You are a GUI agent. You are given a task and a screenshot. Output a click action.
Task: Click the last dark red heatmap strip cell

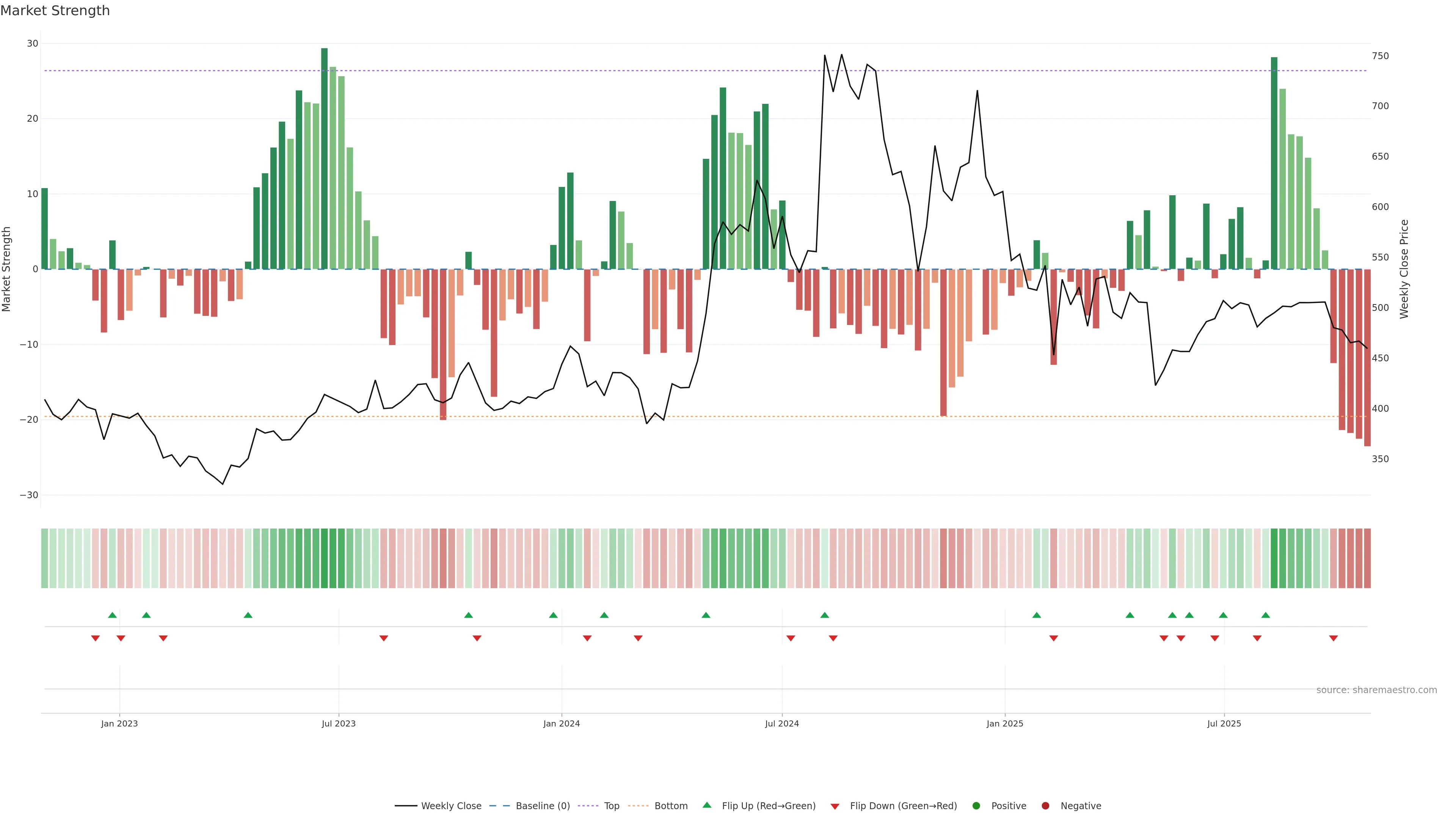1367,558
